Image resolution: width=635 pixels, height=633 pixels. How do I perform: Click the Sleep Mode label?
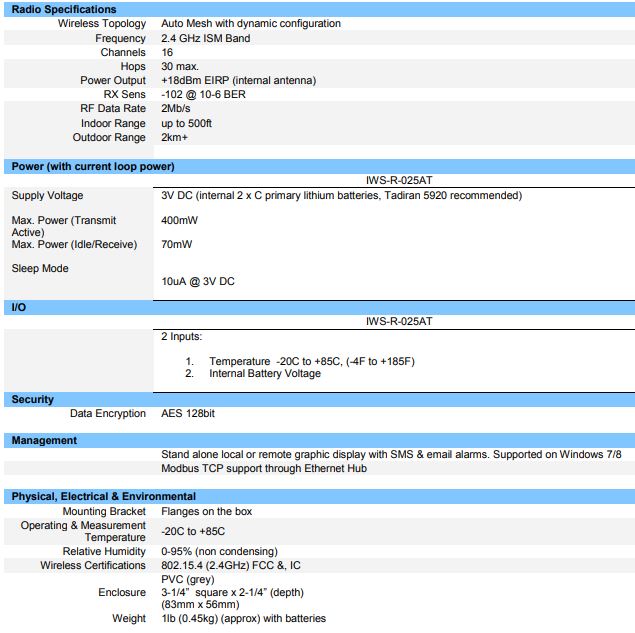pos(40,268)
